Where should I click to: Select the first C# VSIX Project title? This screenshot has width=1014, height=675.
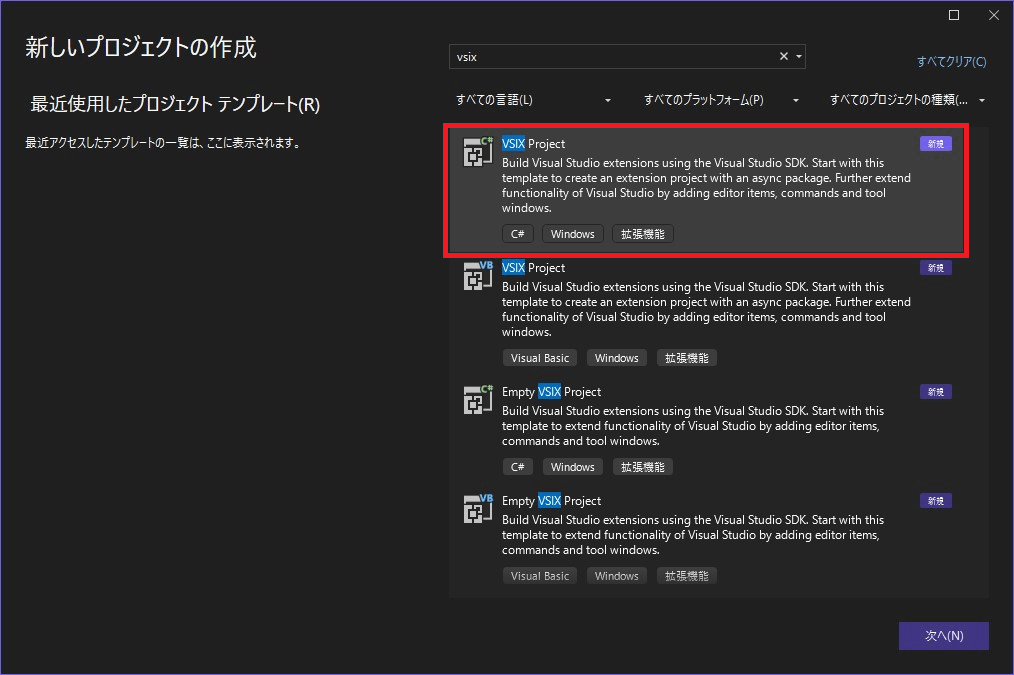[534, 144]
